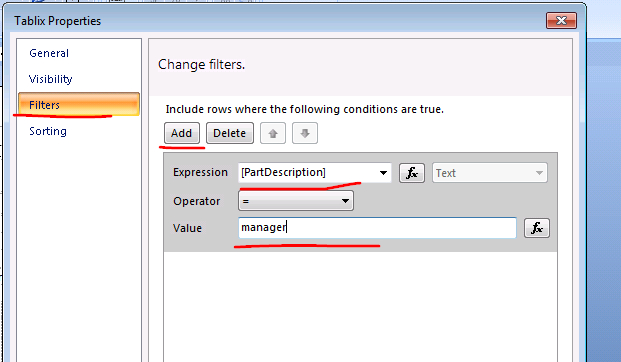Viewport: 621px width, 362px height.
Task: Click the Tablix Properties title bar
Action: click(277, 21)
